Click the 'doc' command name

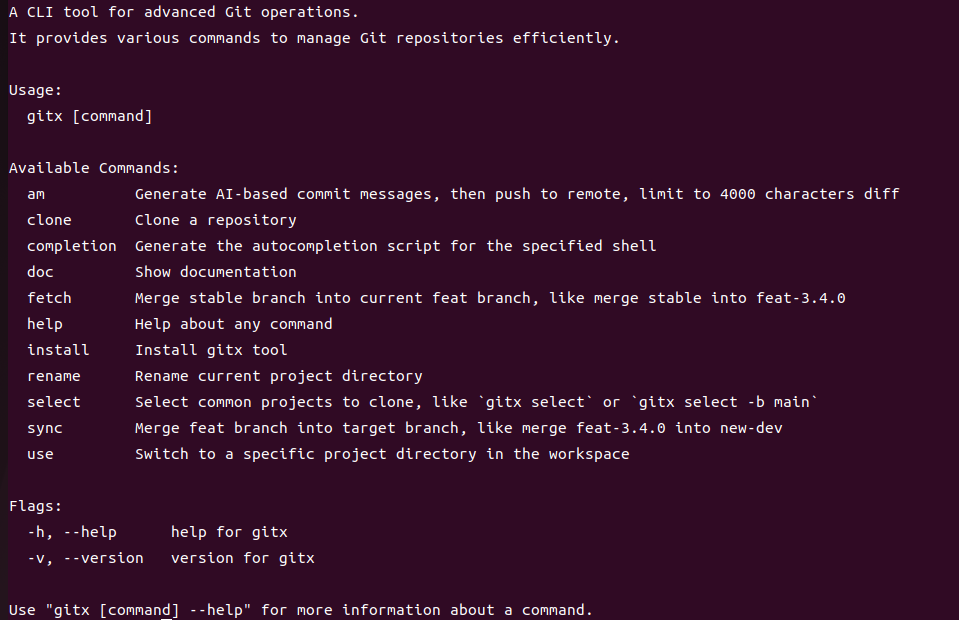(40, 272)
